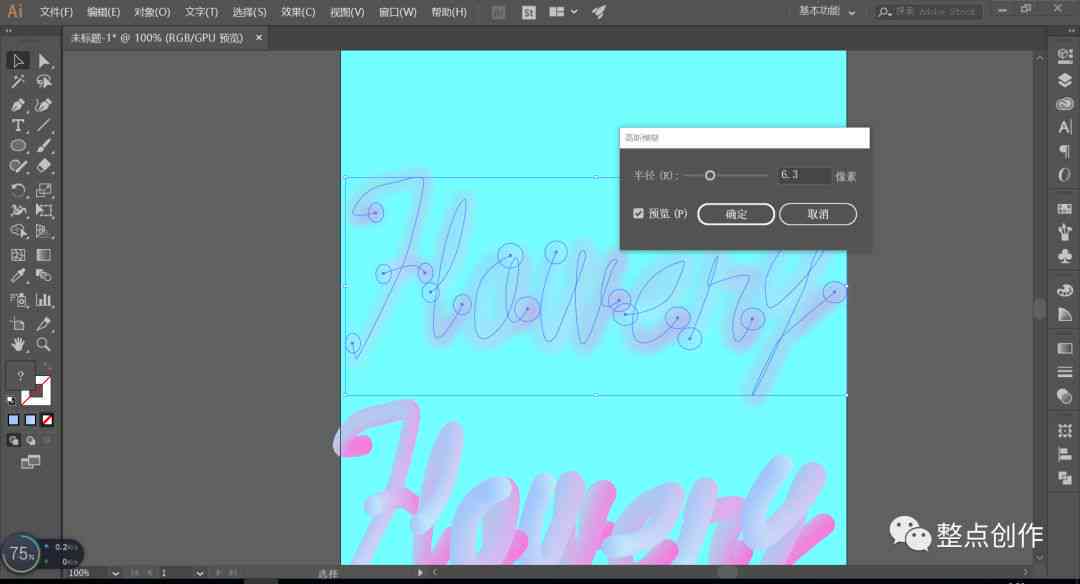The width and height of the screenshot is (1080, 584).
Task: Open the Symbols club-shaped panel icon
Action: click(x=1065, y=256)
